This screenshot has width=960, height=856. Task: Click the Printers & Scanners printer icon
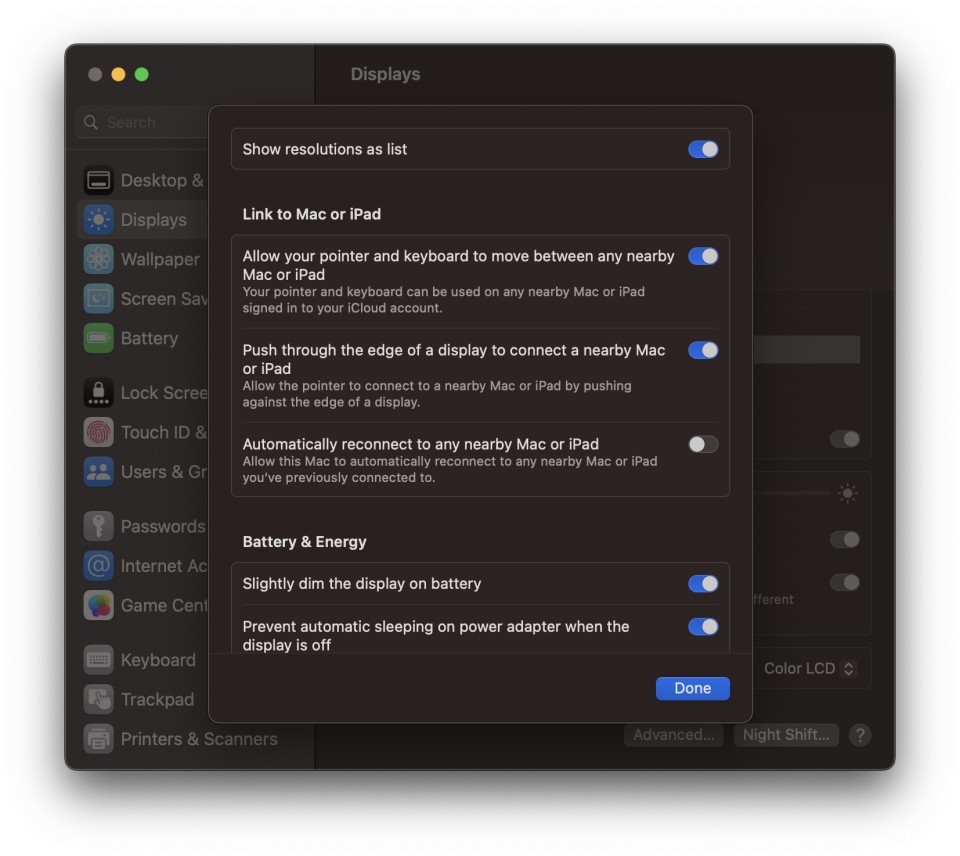[98, 739]
